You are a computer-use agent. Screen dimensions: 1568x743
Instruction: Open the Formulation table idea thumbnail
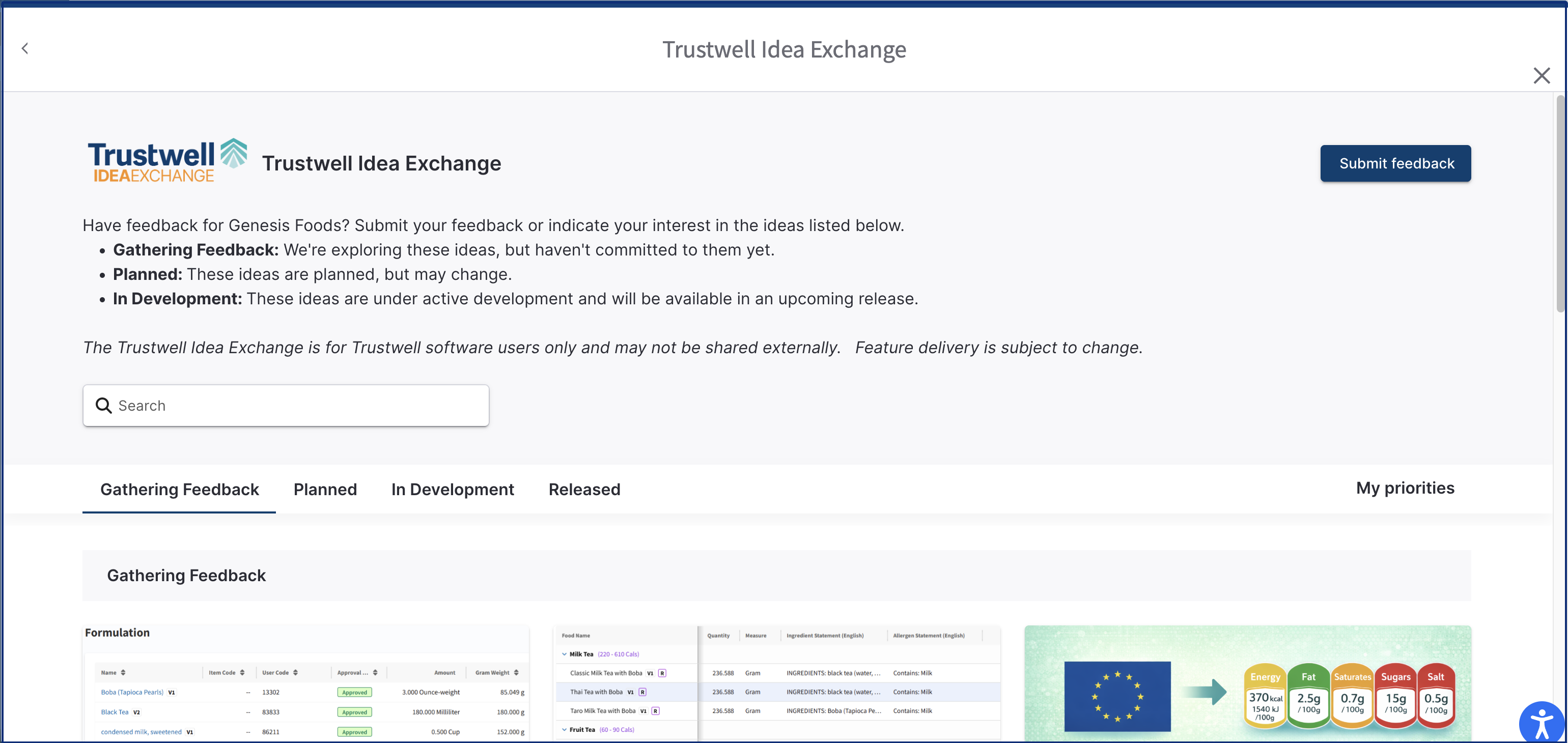tap(305, 683)
